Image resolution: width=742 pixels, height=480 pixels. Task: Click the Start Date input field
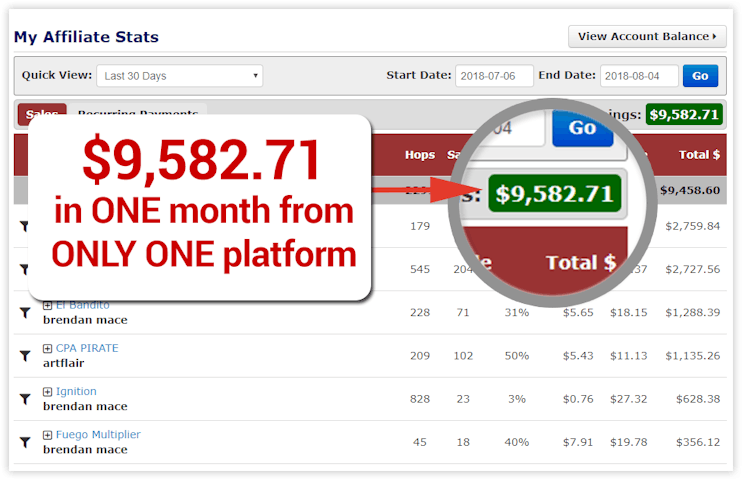(494, 76)
